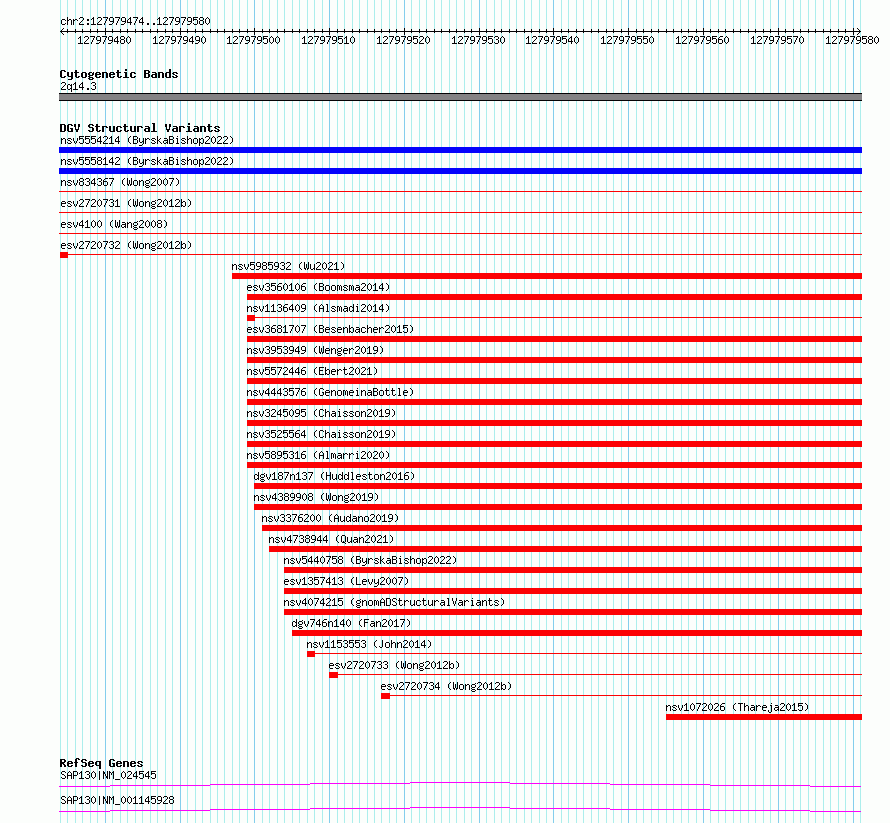The image size is (890, 823).
Task: Click the nsv5554214 (ByrskaBishop2022) variant label
Action: (x=147, y=140)
